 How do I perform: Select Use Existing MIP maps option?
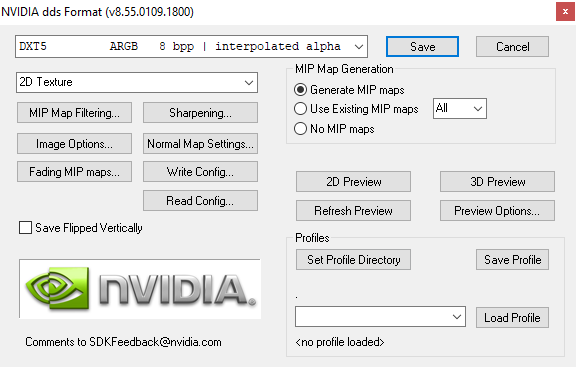click(300, 109)
